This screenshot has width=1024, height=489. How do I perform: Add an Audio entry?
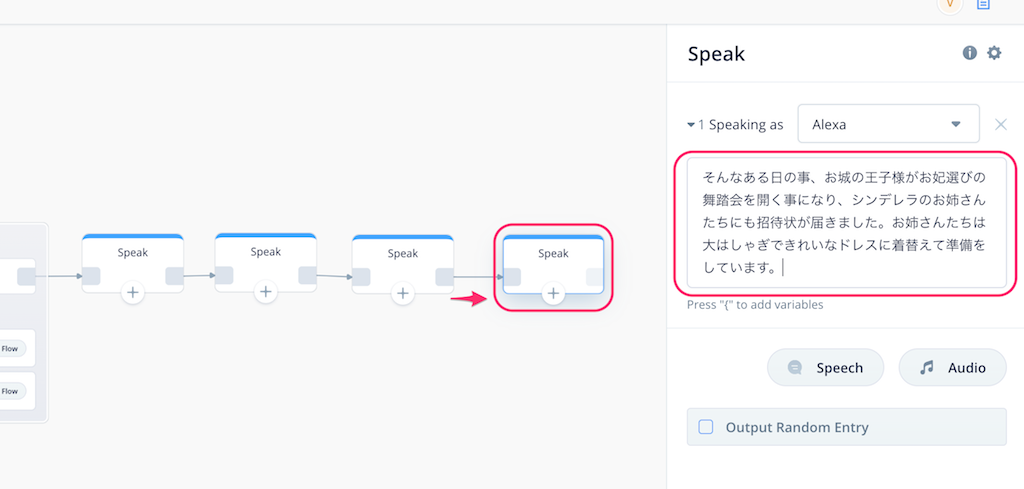(x=953, y=368)
